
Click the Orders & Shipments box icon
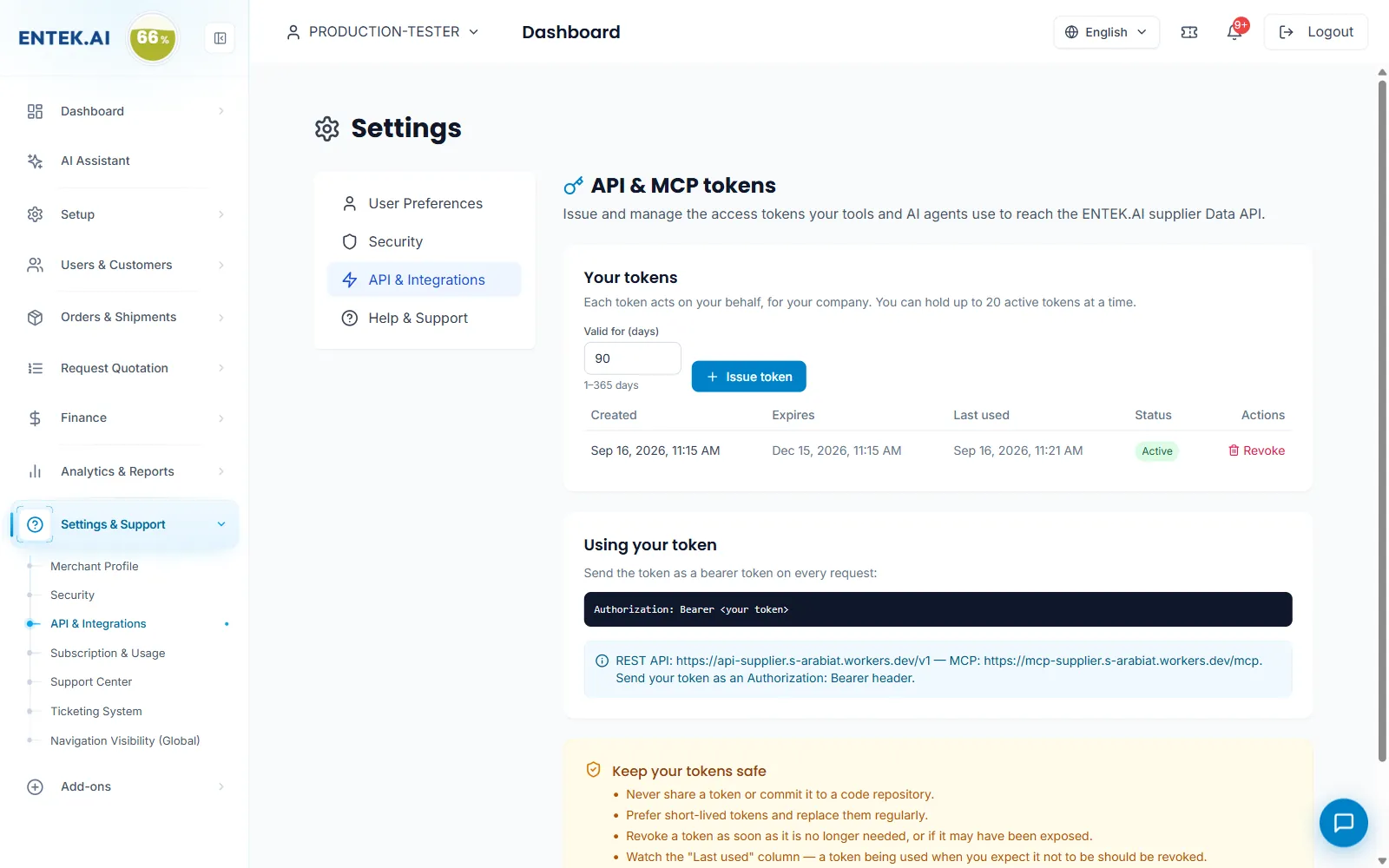pos(35,317)
